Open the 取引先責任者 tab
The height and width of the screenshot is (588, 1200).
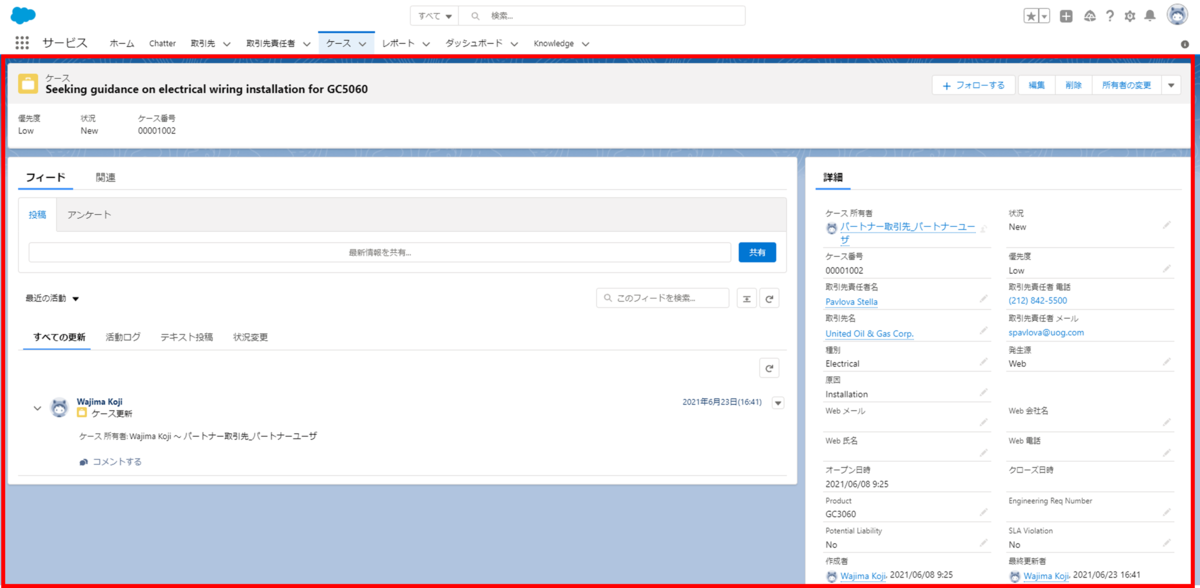tap(270, 44)
